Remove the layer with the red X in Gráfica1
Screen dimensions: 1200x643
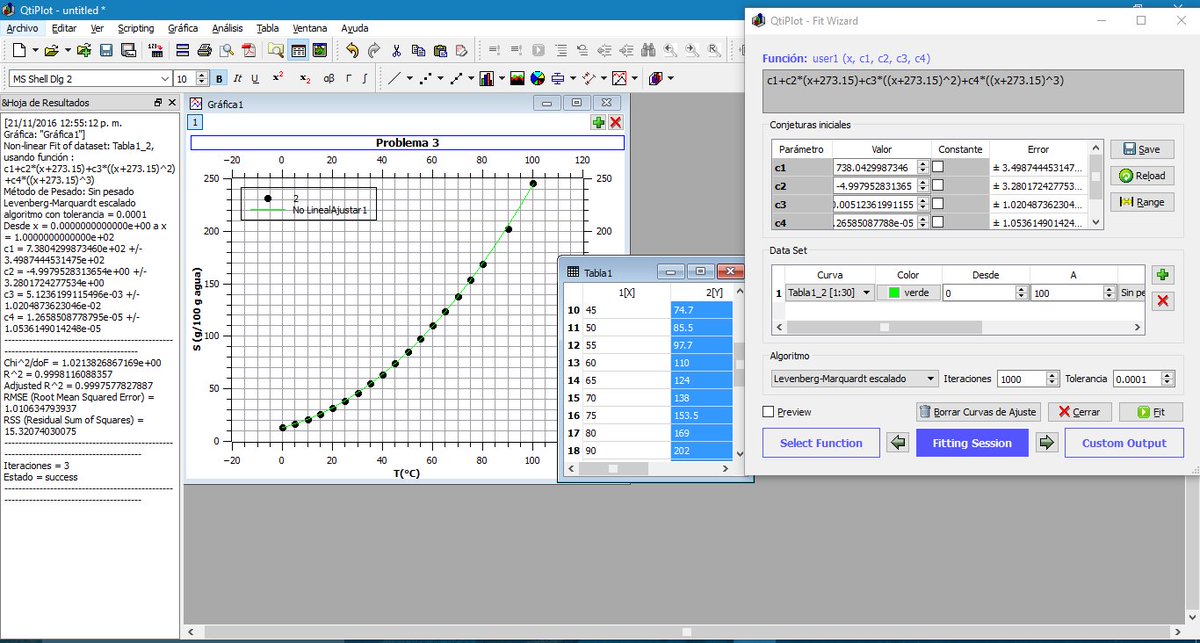point(615,122)
